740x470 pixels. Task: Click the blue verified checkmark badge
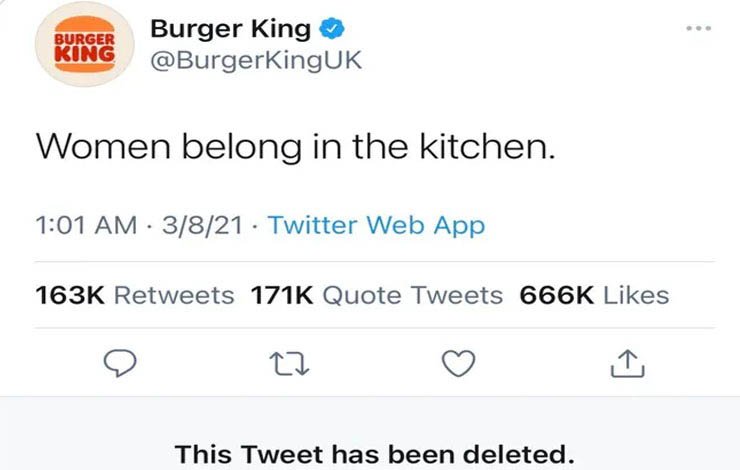pos(334,29)
